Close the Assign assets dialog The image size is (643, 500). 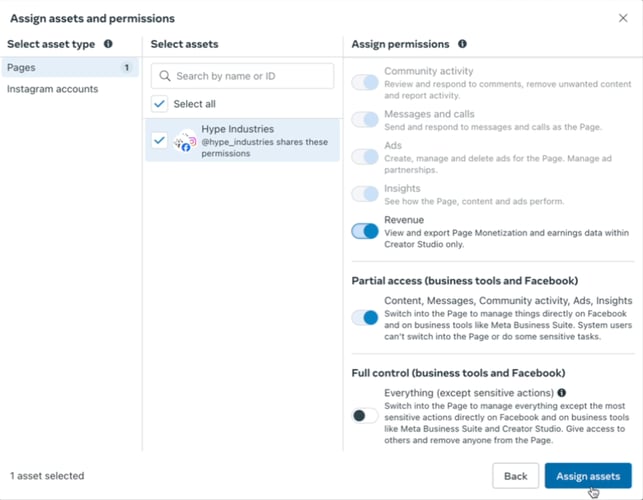coord(623,18)
